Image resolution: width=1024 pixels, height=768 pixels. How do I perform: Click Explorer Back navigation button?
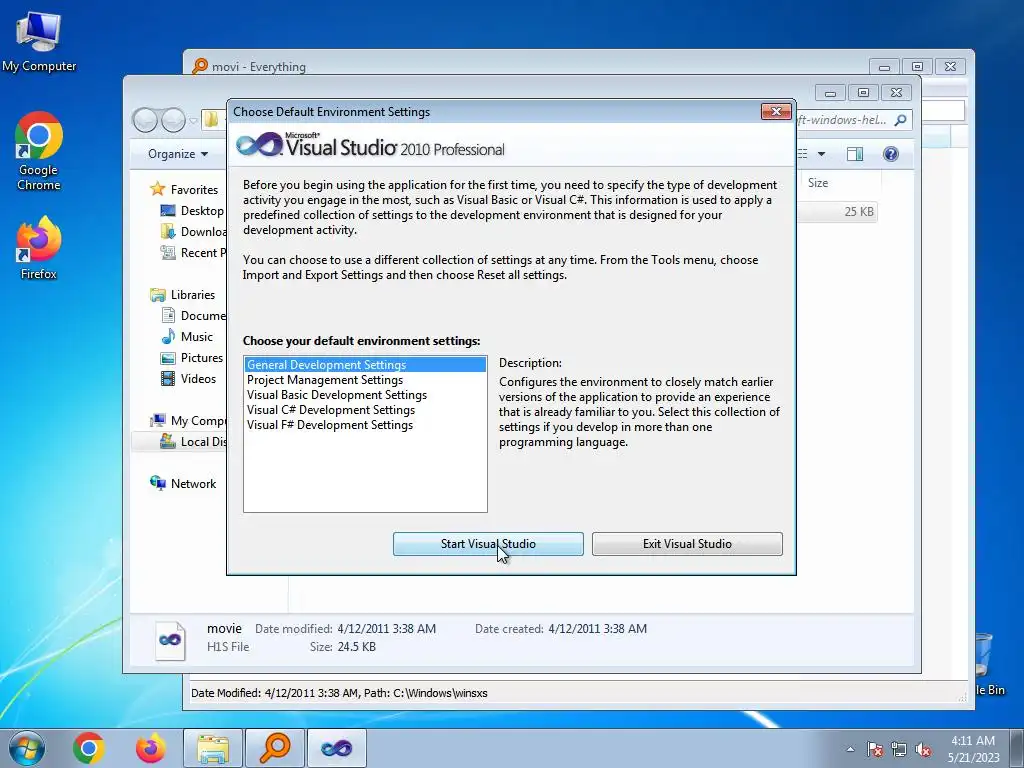click(x=145, y=120)
